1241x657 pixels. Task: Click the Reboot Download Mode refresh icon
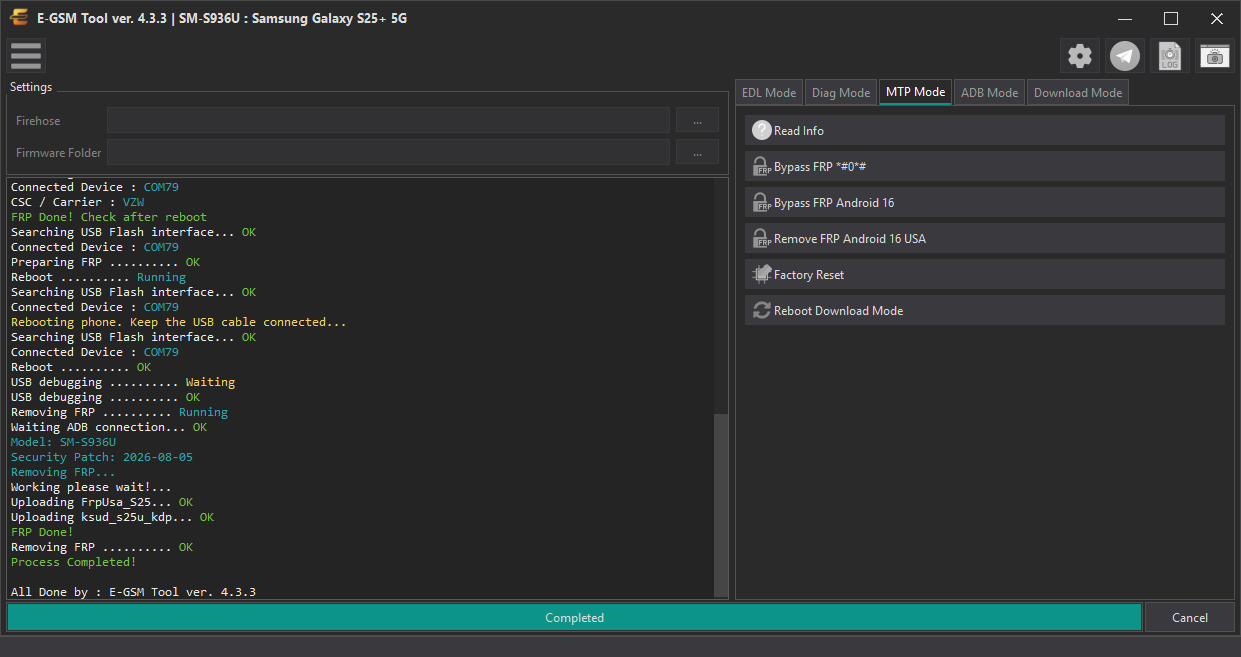762,310
